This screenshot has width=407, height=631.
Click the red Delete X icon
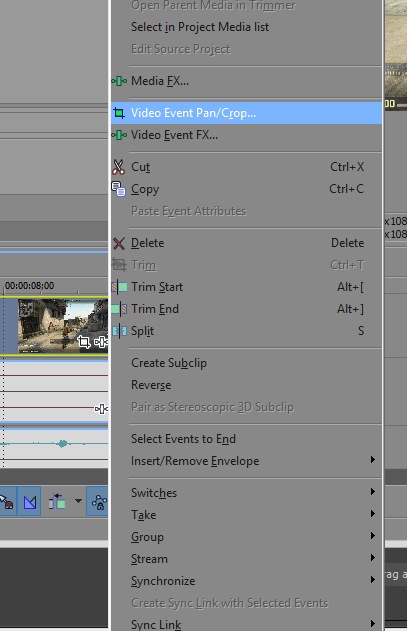coord(119,243)
